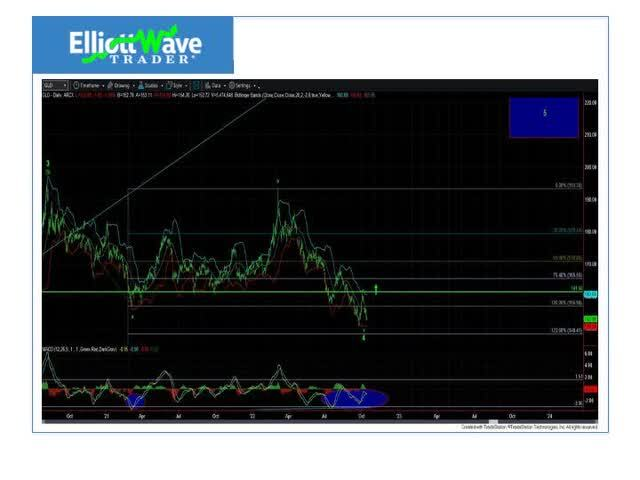Click the ElliottWave Trader logo
640x480 pixels.
[x=134, y=46]
